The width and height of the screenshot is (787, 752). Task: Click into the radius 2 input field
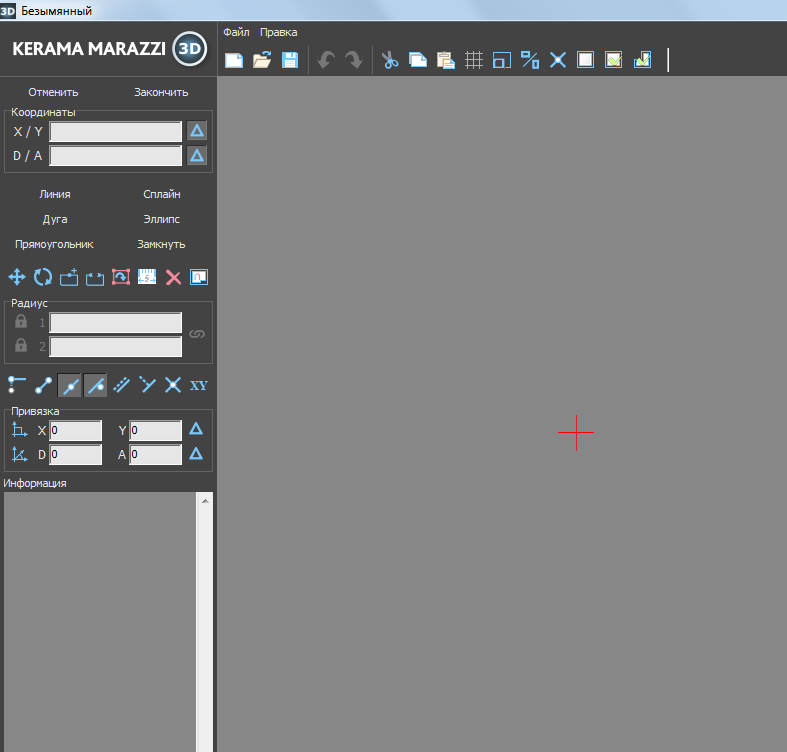coord(115,347)
